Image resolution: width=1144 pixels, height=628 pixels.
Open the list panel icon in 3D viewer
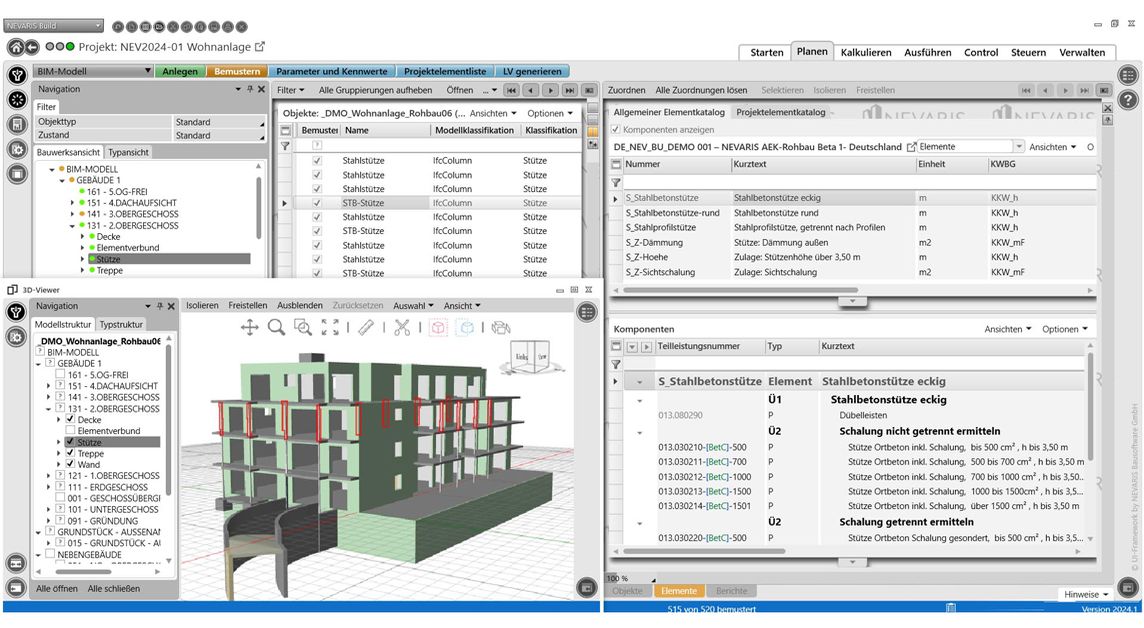(587, 312)
